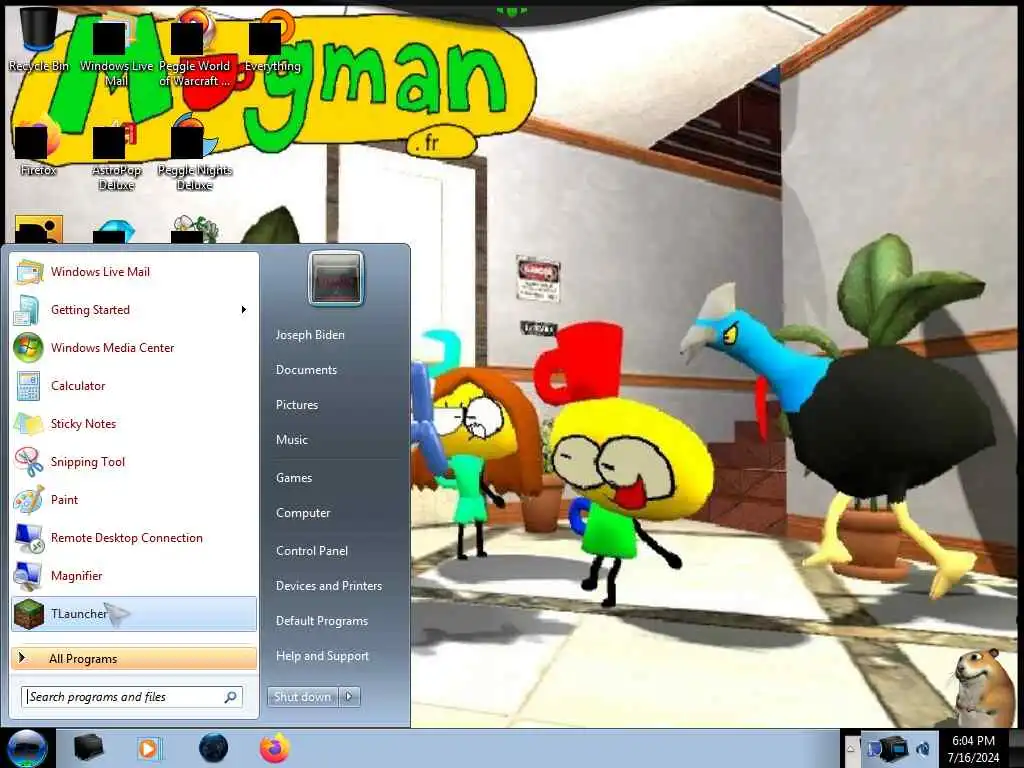Click the dark globe taskbar icon
The image size is (1024, 768).
click(x=214, y=748)
